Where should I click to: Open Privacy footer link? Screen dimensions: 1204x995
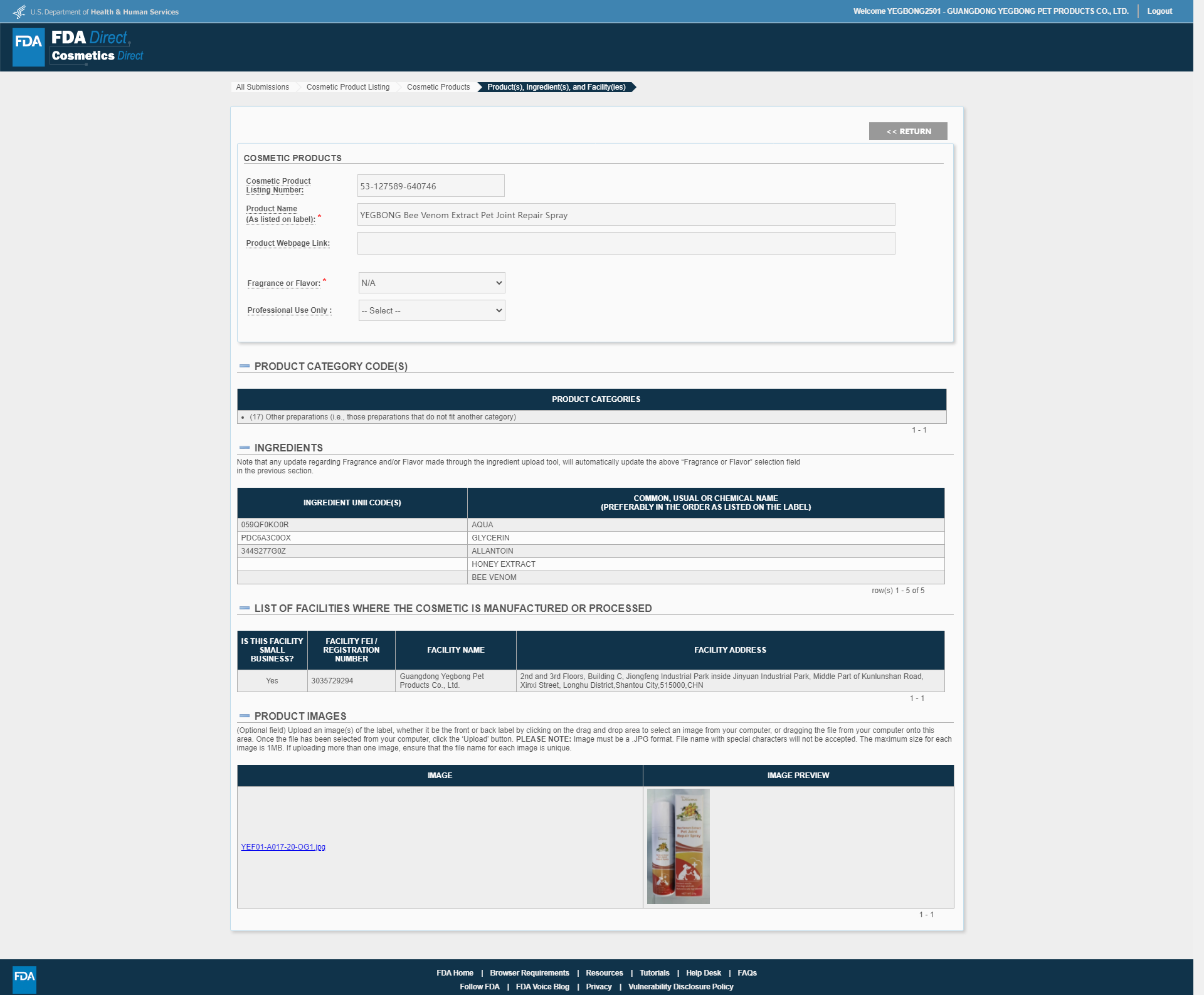pos(599,987)
